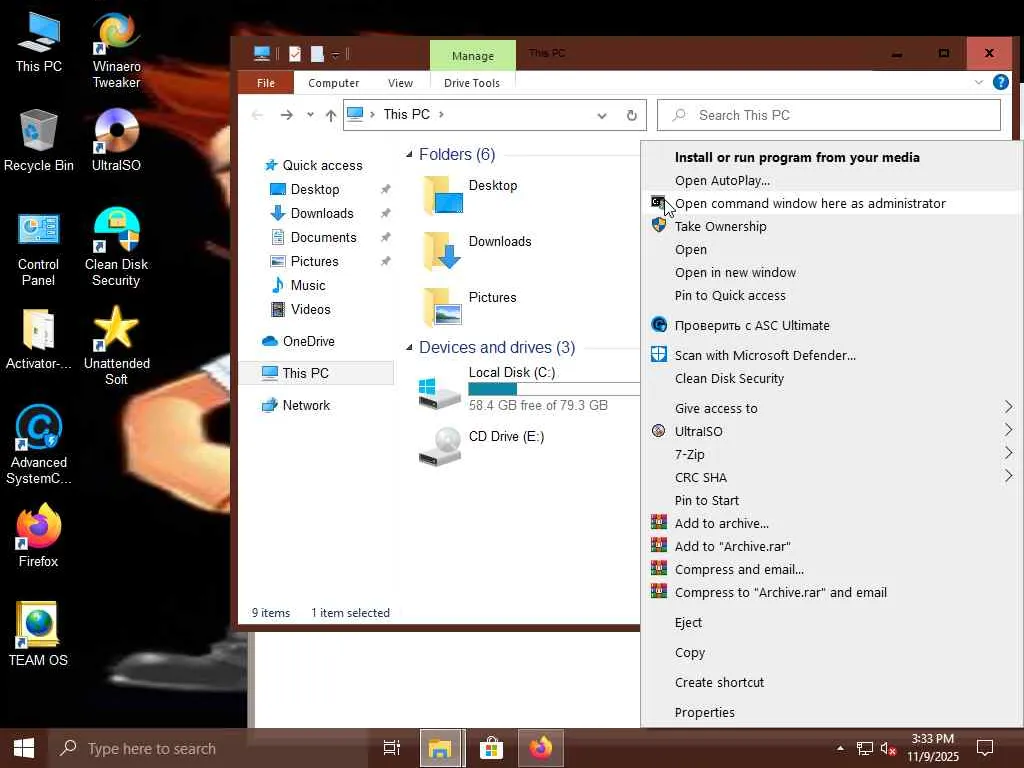The width and height of the screenshot is (1024, 768).
Task: Select the CD Drive (E:) item
Action: [483, 445]
